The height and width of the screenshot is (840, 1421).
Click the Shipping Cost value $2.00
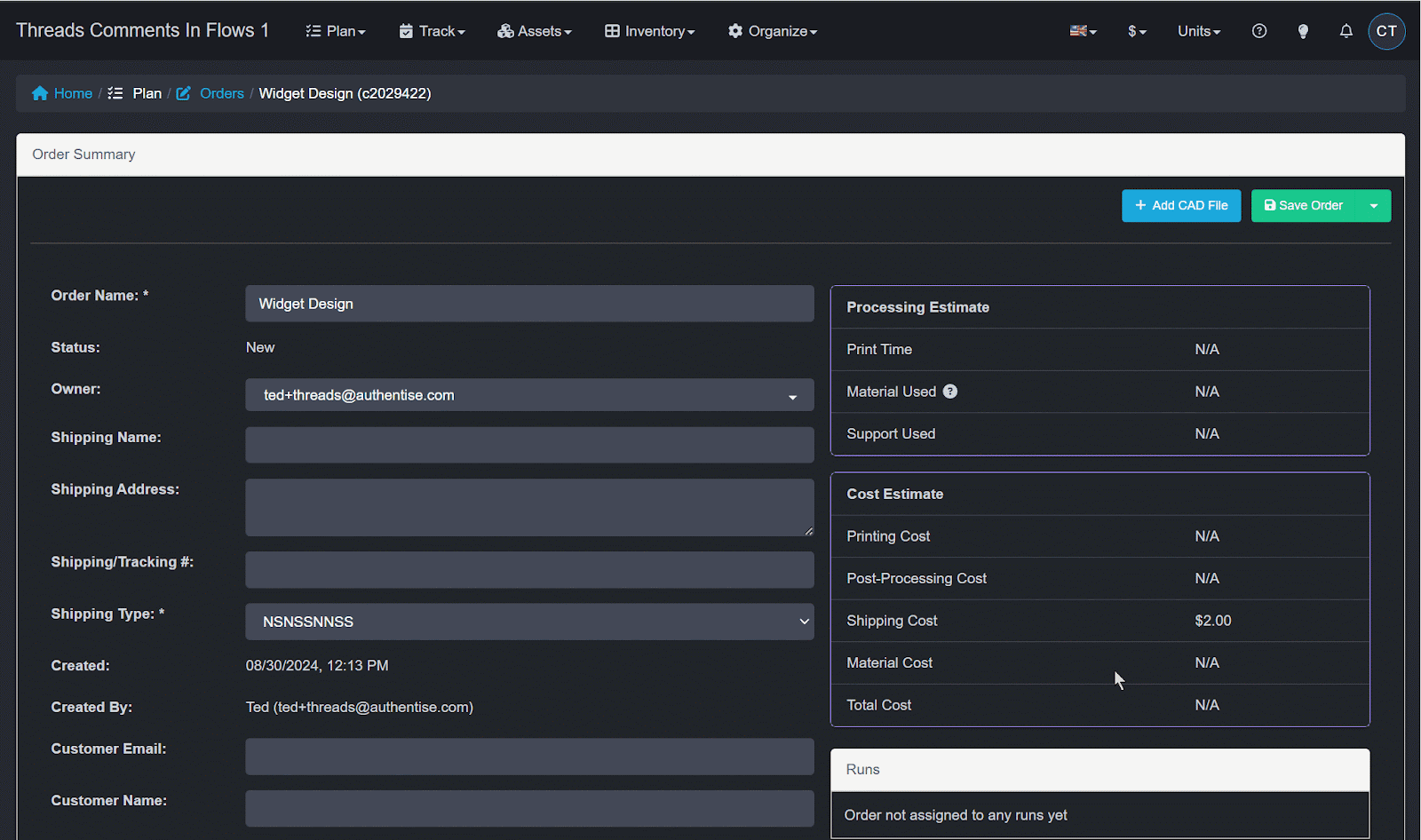tap(1213, 621)
